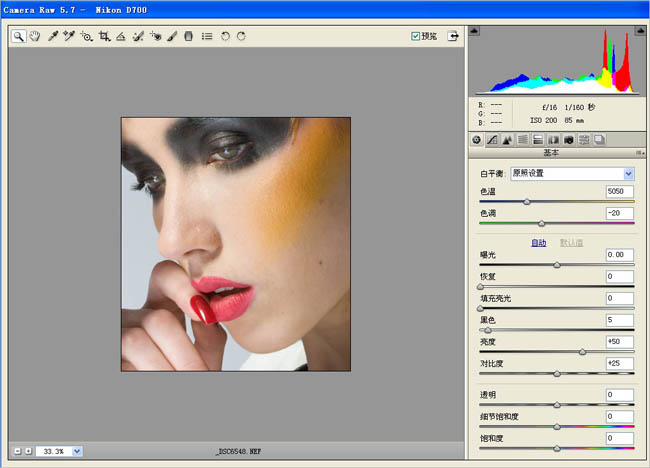The image size is (650, 468).
Task: Switch to the Tone Curve tab
Action: (492, 140)
